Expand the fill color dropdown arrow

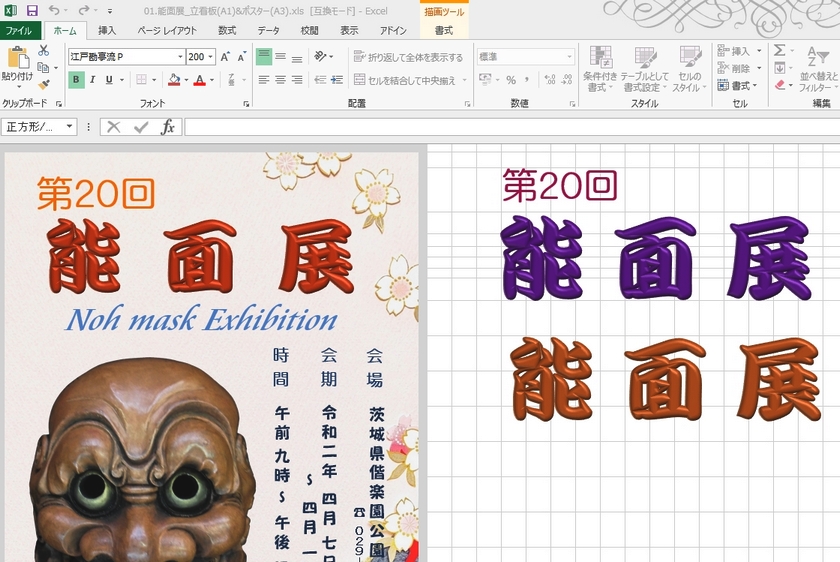pyautogui.click(x=186, y=80)
